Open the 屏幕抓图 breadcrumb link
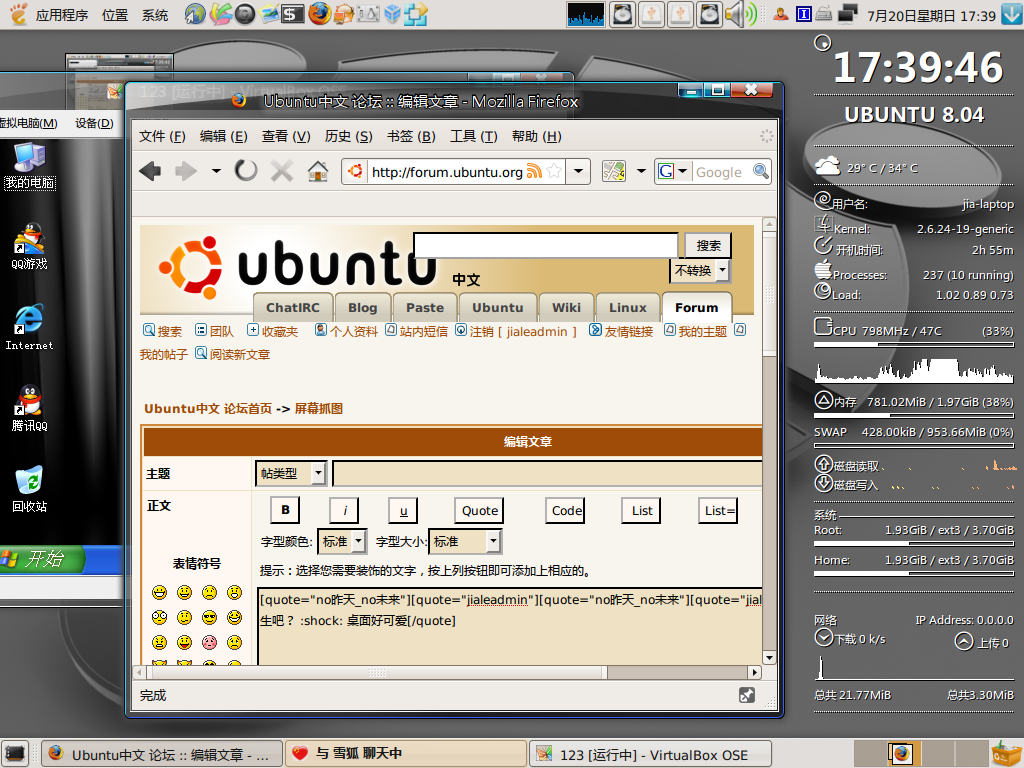The width and height of the screenshot is (1024, 768). (319, 409)
